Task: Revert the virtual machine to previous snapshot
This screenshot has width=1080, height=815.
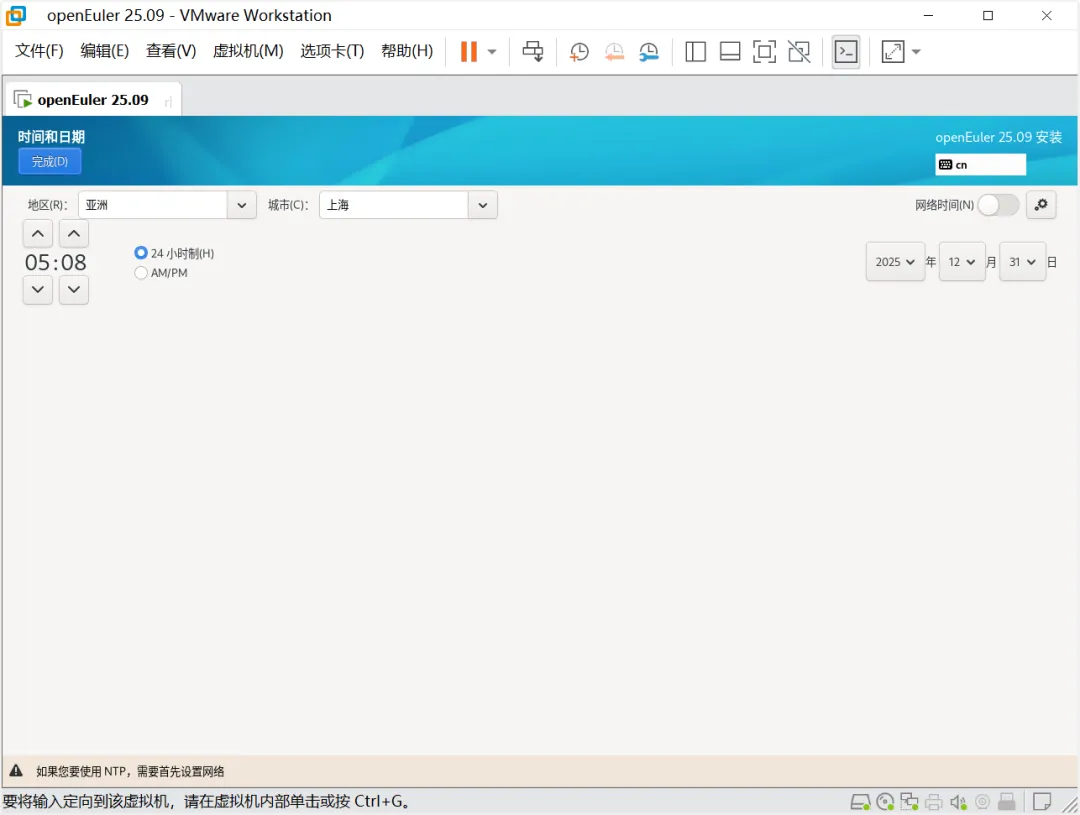Action: pyautogui.click(x=614, y=52)
